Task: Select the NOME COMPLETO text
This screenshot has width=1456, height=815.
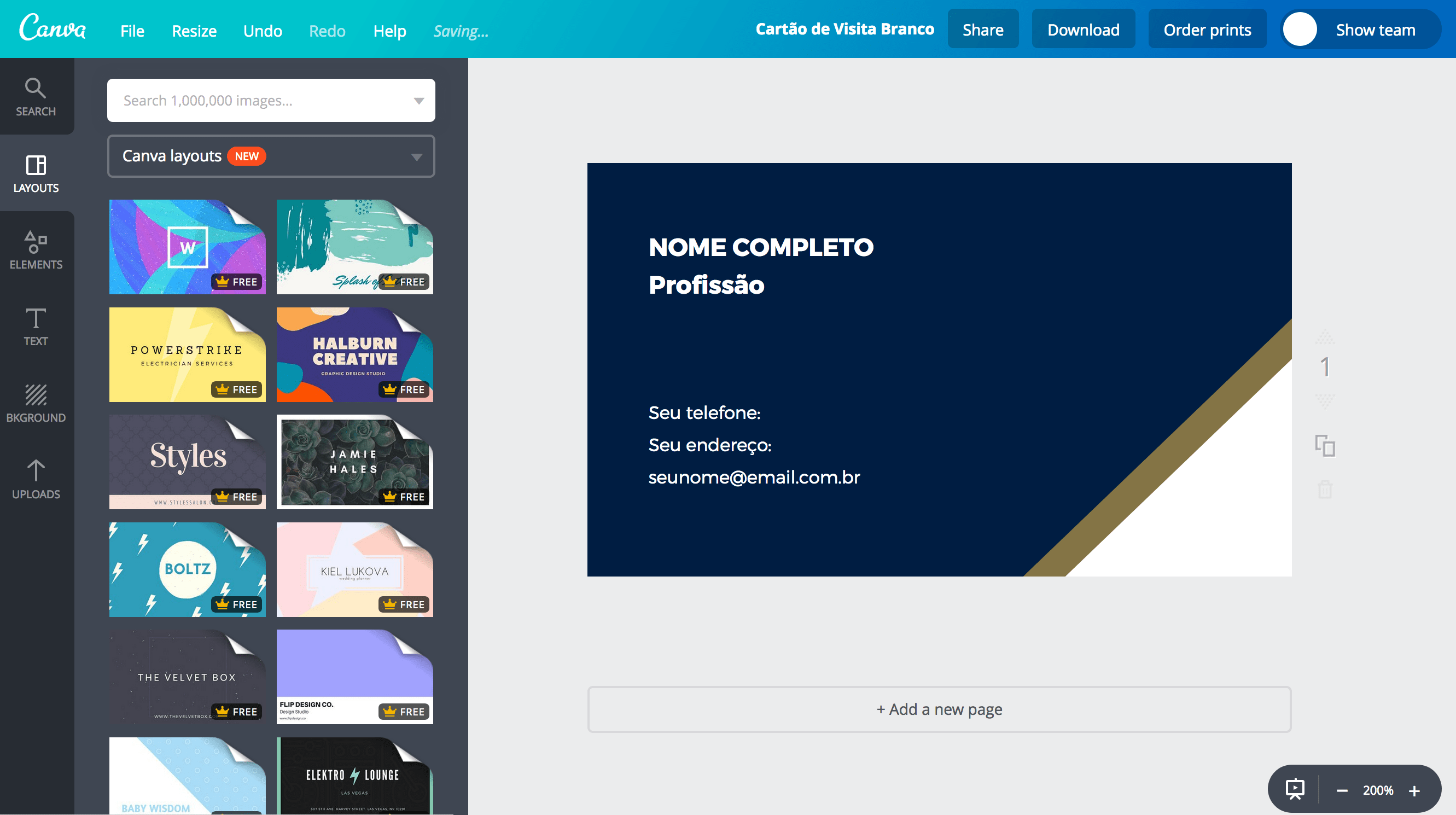Action: point(761,247)
